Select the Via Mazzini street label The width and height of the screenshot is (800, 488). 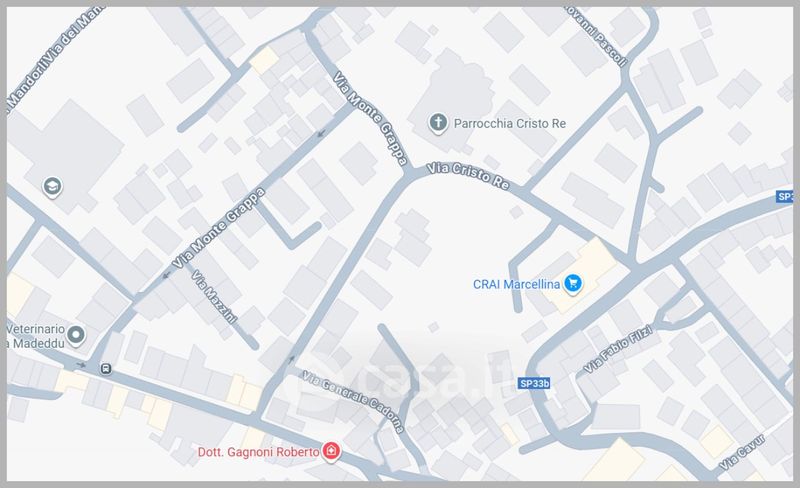(214, 297)
